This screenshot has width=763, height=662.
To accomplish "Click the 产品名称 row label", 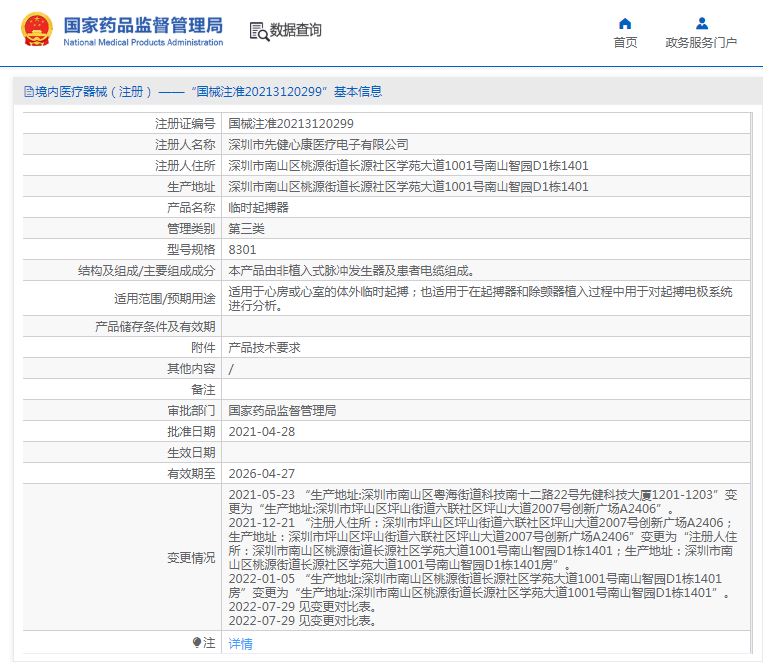I will pos(191,207).
